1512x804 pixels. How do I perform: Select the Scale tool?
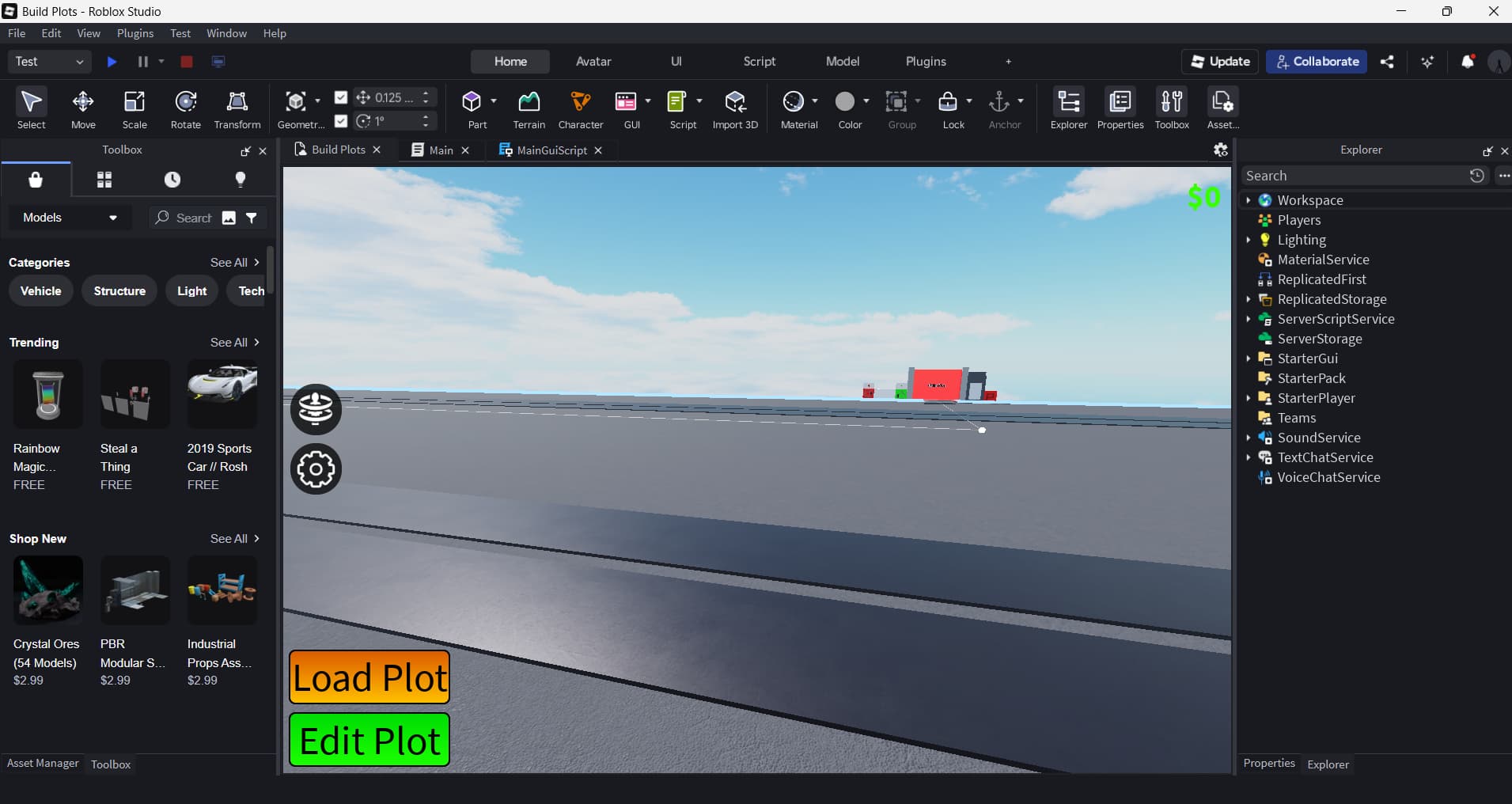tap(135, 108)
